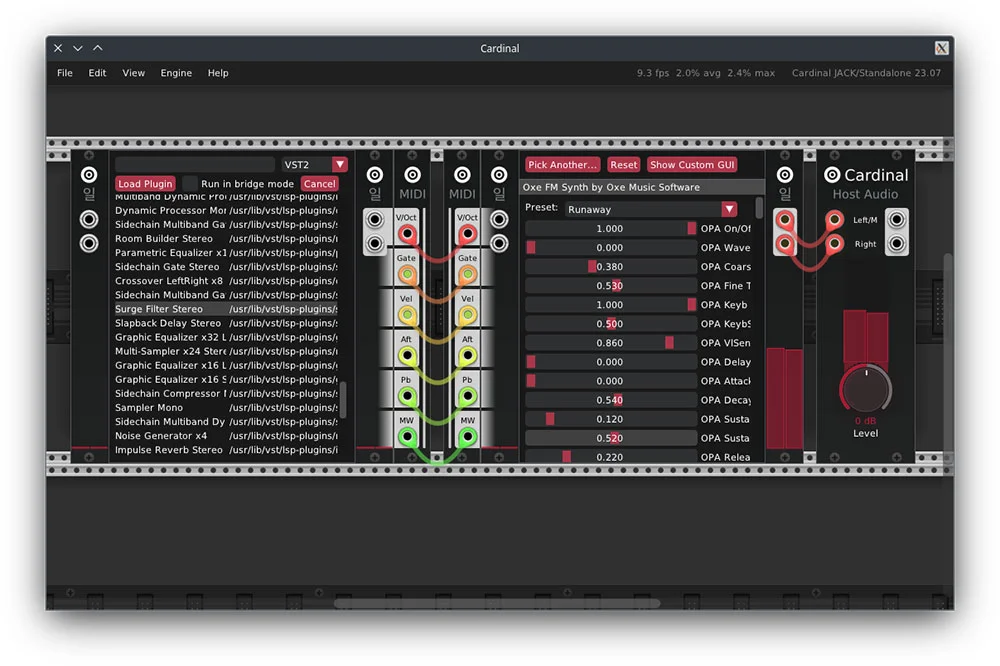Click the Gate jack on right MIDI module
Image resolution: width=1000 pixels, height=666 pixels.
coord(467,274)
